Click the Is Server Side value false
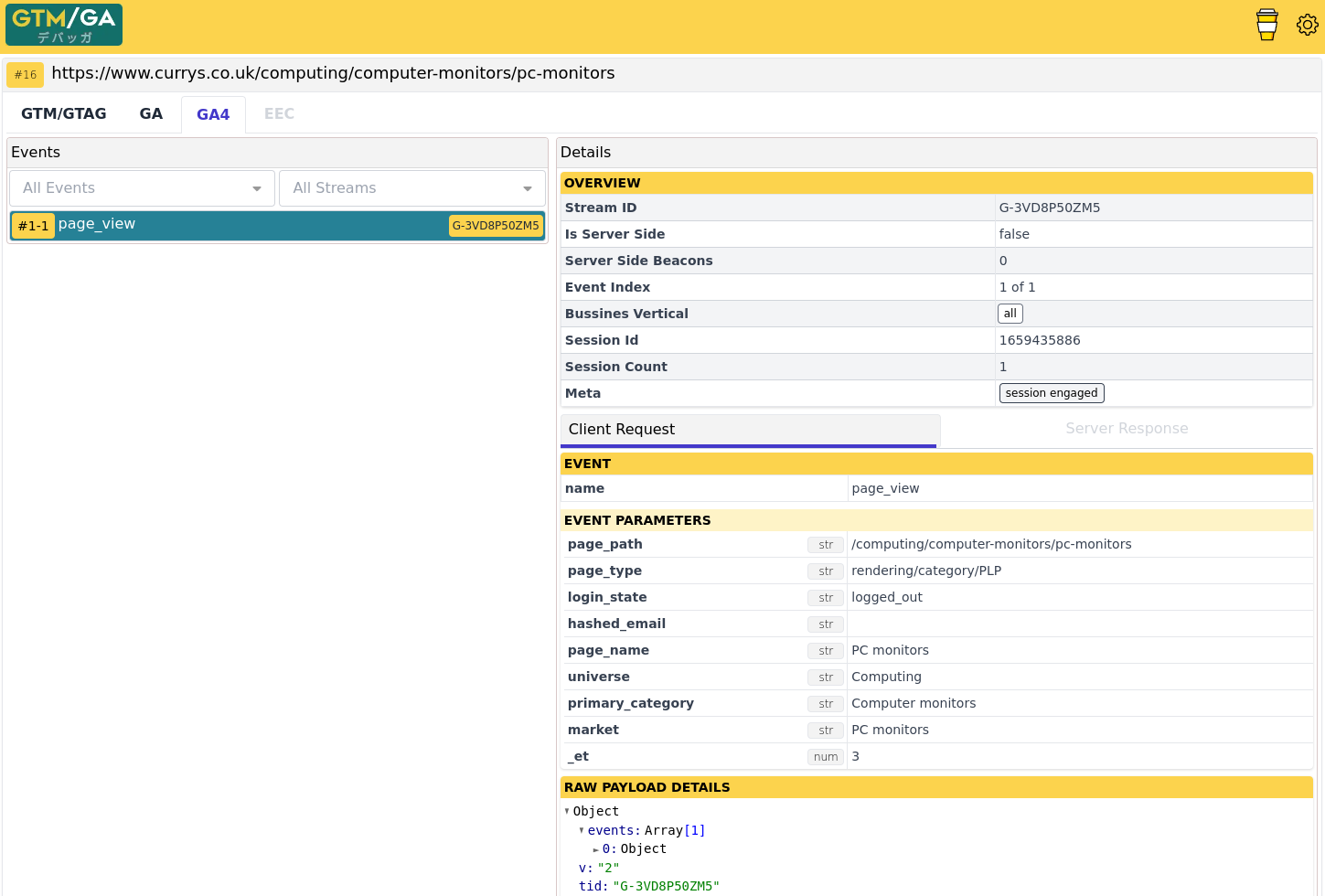This screenshot has width=1325, height=896. click(1014, 234)
